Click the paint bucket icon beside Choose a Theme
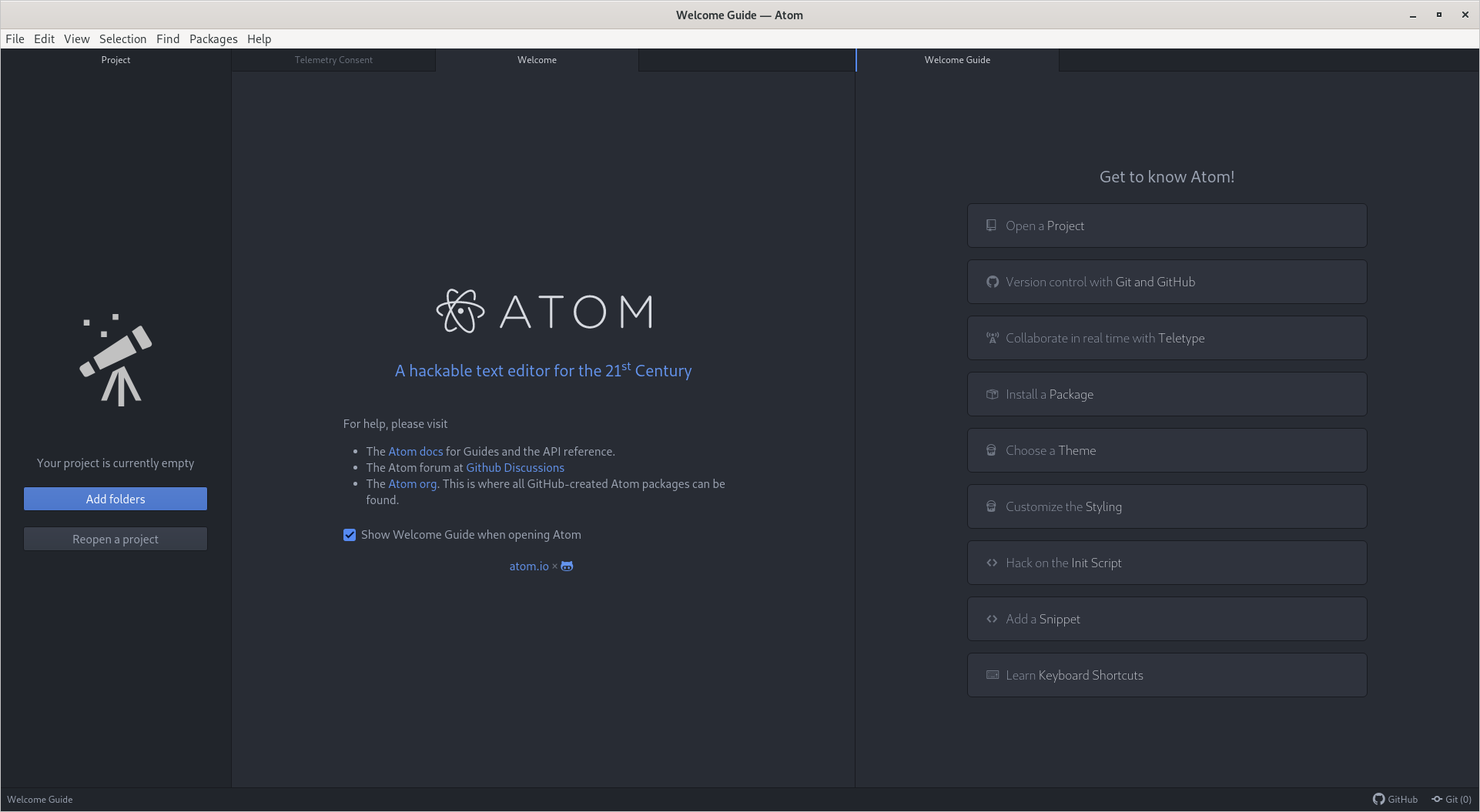The image size is (1480, 812). click(x=992, y=450)
